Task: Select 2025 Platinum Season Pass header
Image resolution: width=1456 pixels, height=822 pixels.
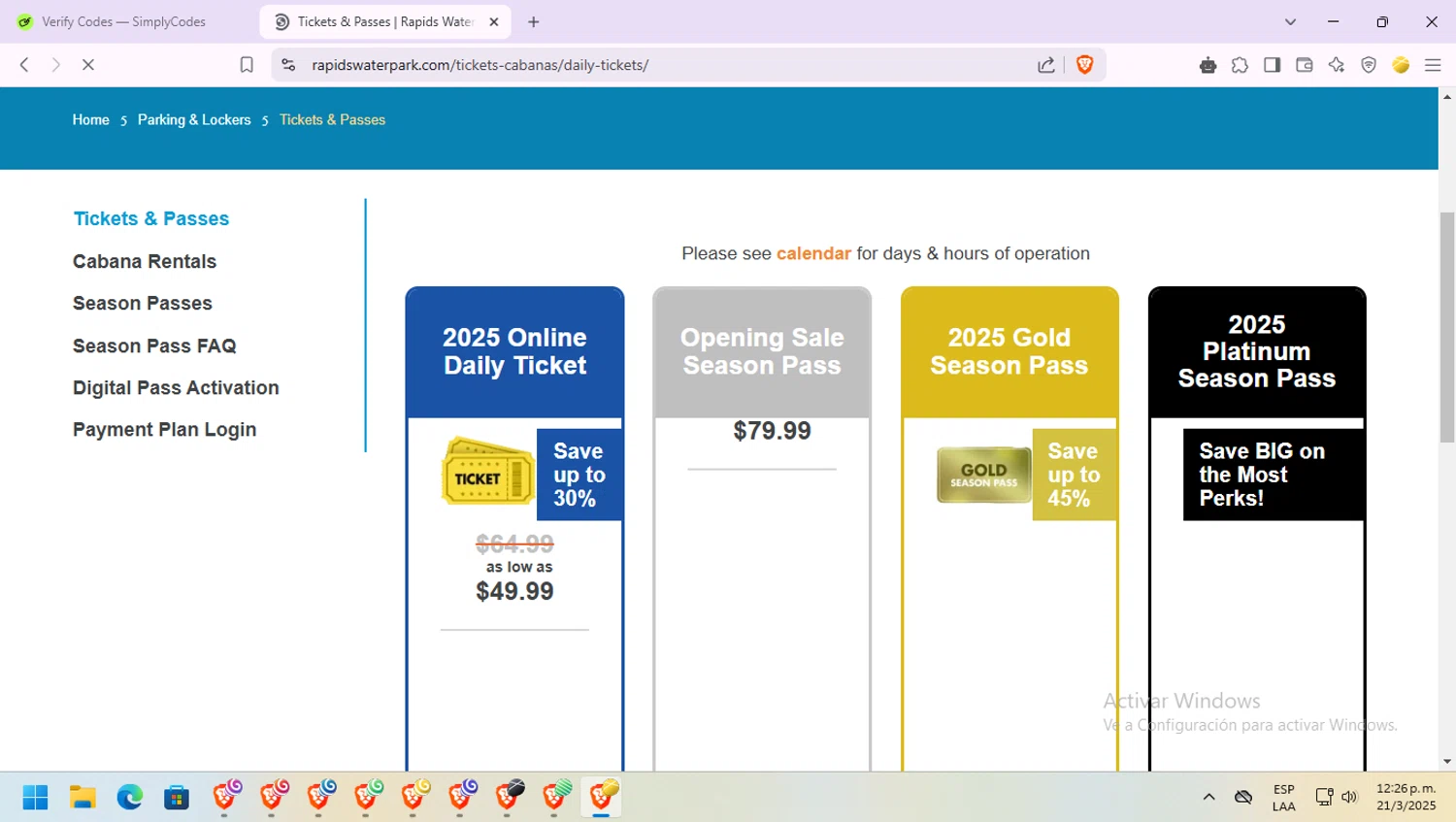Action: (1257, 351)
